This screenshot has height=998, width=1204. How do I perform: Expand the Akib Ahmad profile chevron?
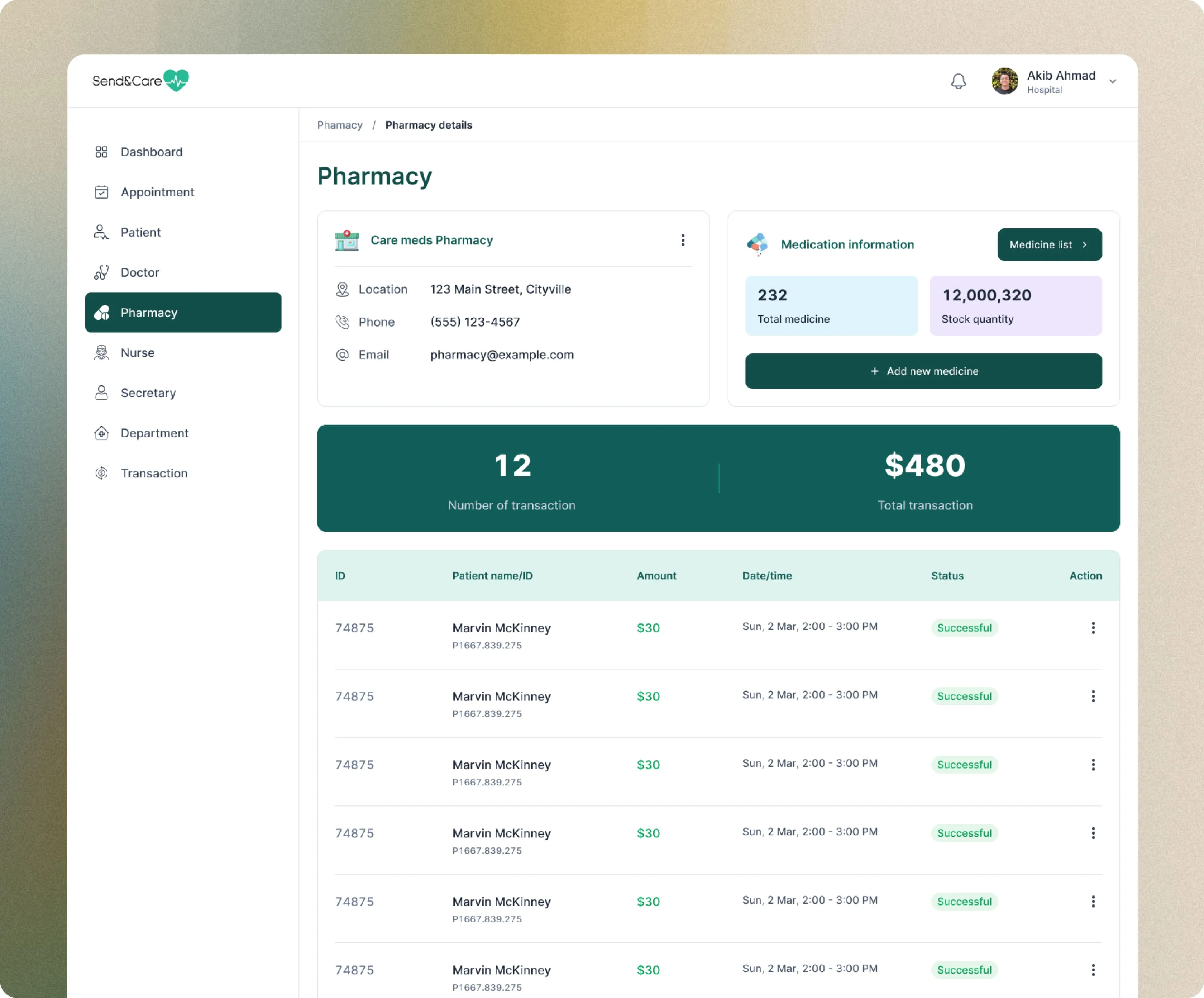coord(1112,81)
